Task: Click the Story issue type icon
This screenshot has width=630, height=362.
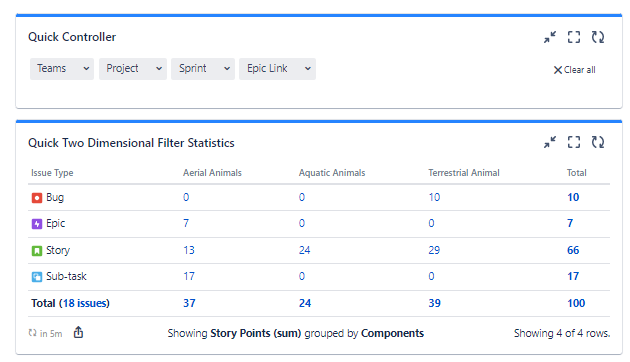Action: tap(37, 251)
